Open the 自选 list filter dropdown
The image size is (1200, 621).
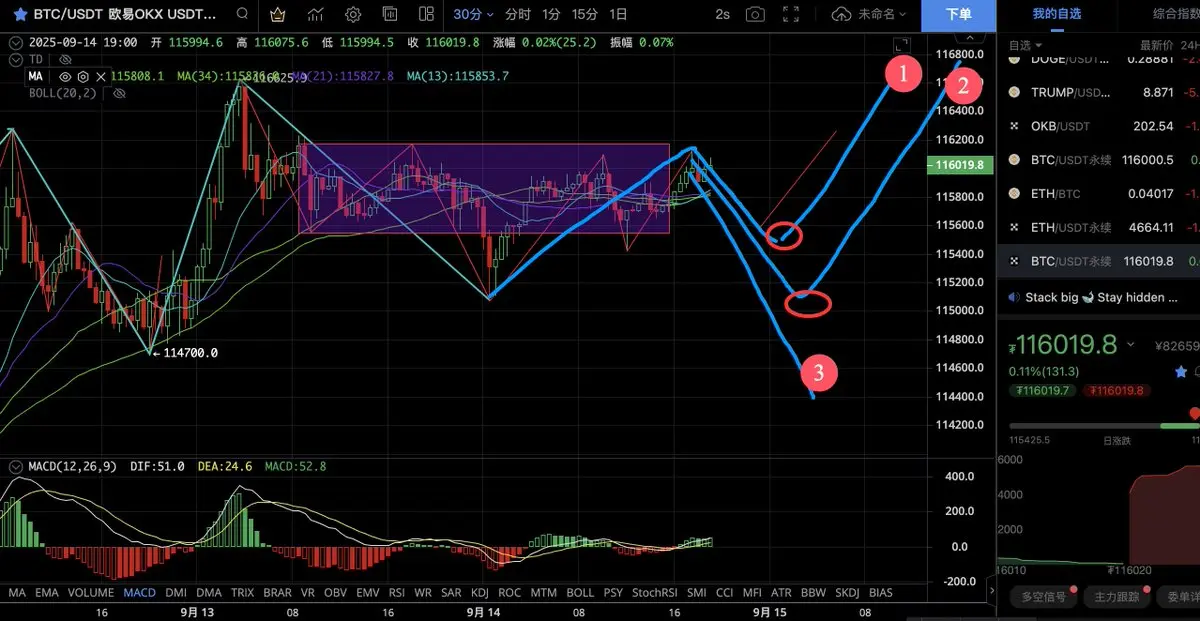(1025, 45)
